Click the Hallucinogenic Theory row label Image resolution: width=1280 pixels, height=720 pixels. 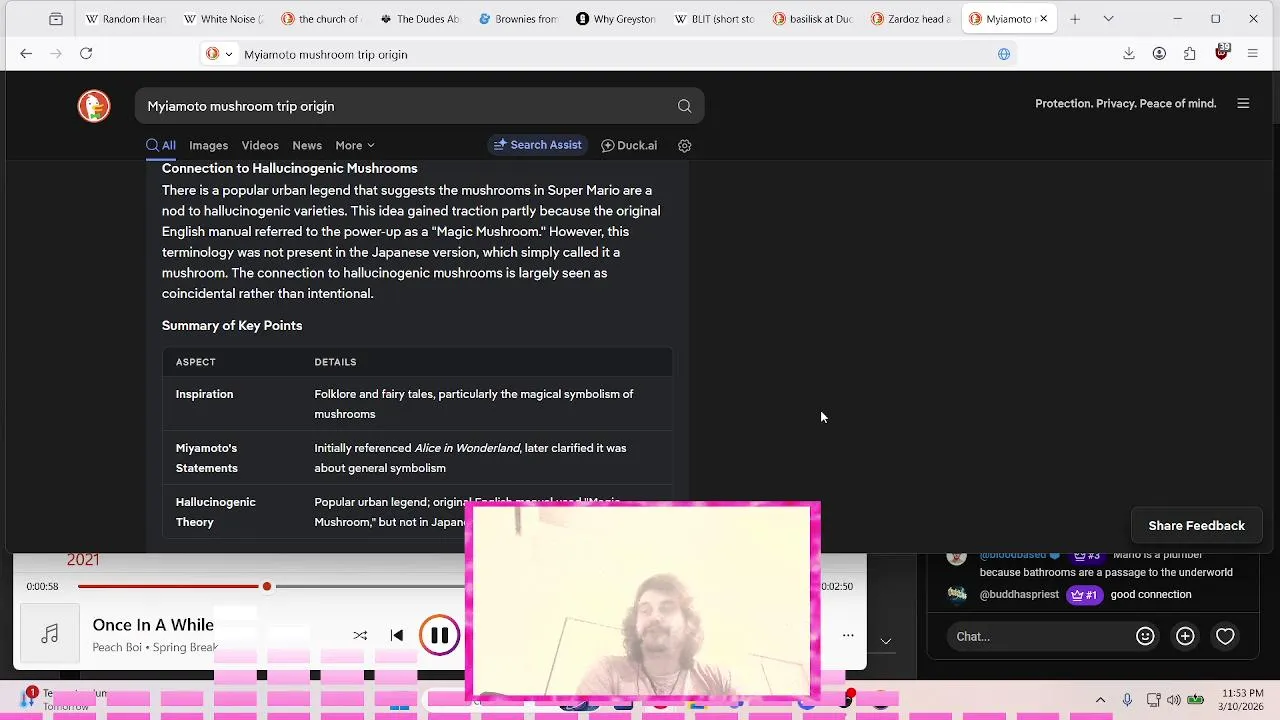pyautogui.click(x=216, y=512)
